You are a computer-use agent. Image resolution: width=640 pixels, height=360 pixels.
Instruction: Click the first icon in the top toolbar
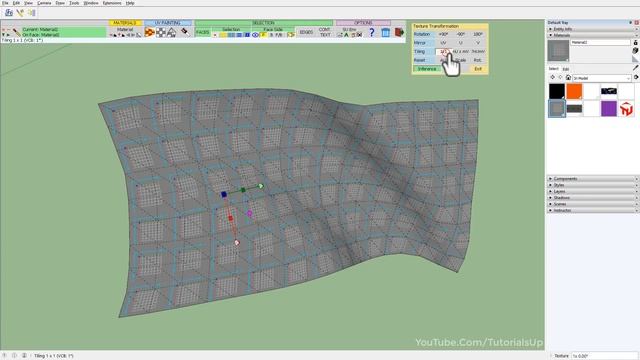(9, 13)
